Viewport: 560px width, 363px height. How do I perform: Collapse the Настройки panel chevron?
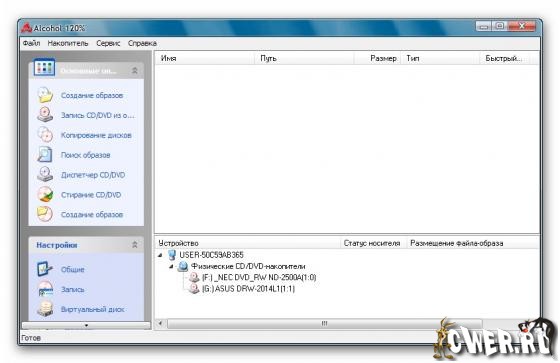pos(135,245)
